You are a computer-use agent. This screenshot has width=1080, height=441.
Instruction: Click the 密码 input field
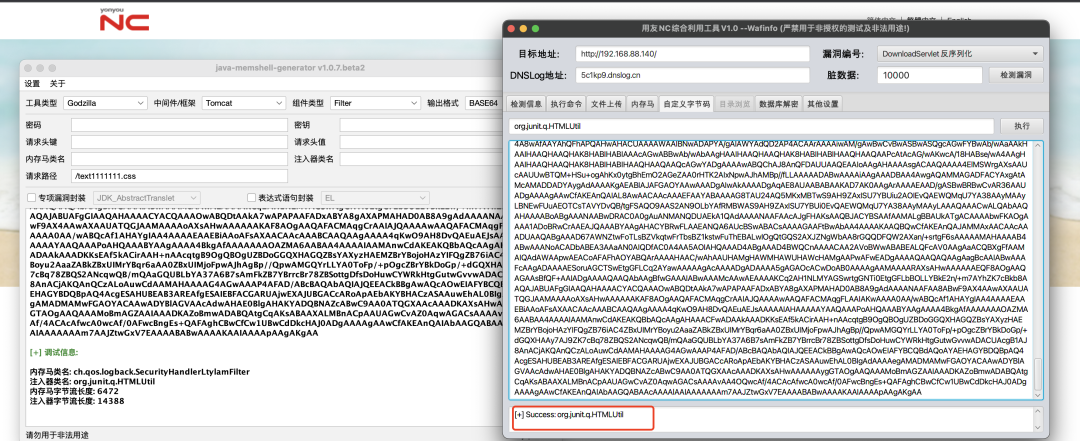(x=179, y=125)
